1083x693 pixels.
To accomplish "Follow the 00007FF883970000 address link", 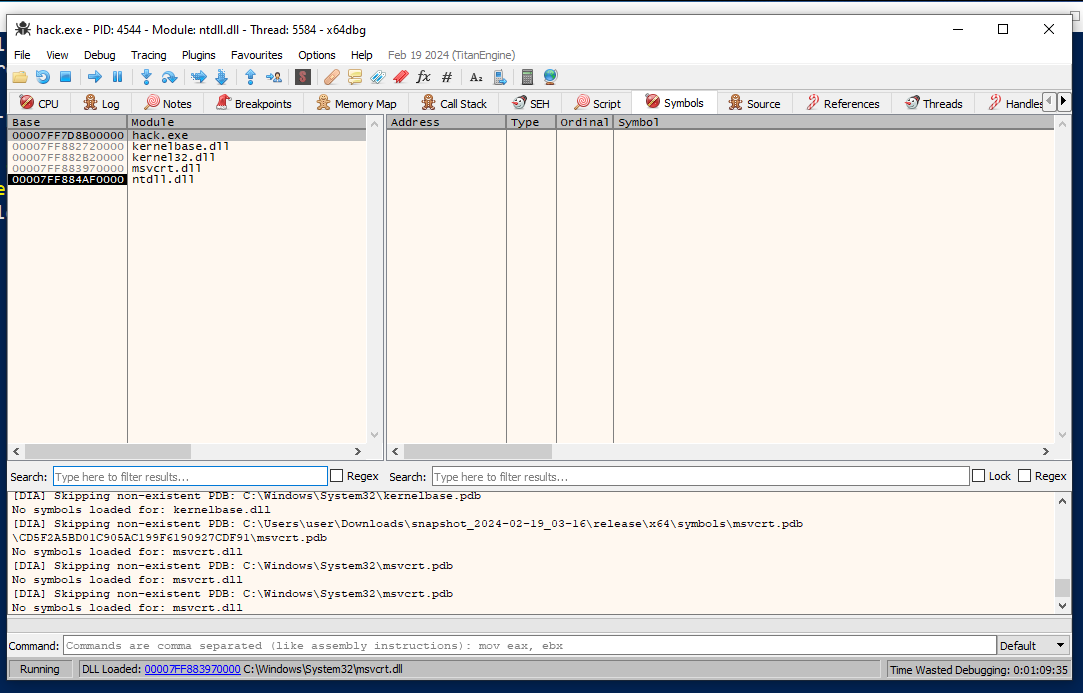I will pyautogui.click(x=192, y=669).
